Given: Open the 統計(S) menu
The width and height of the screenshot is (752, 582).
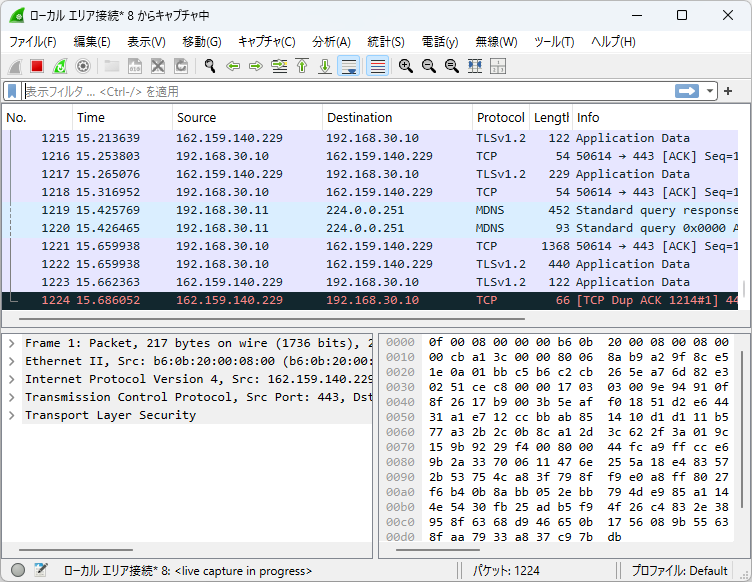Looking at the screenshot, I should (x=386, y=42).
